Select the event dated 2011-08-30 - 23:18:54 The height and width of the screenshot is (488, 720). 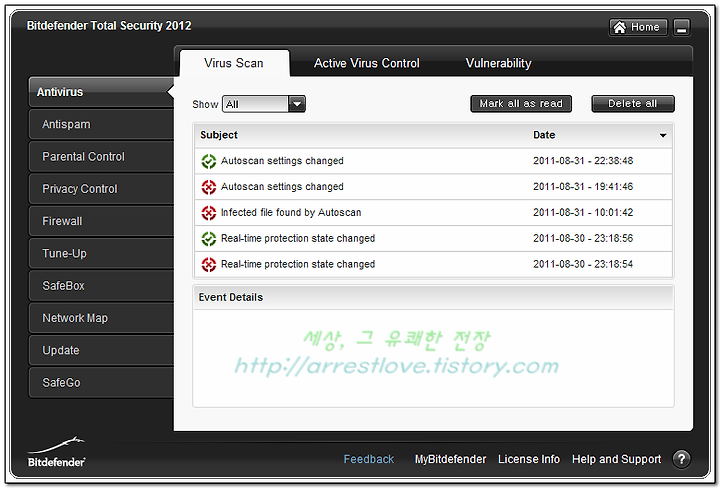[x=433, y=264]
